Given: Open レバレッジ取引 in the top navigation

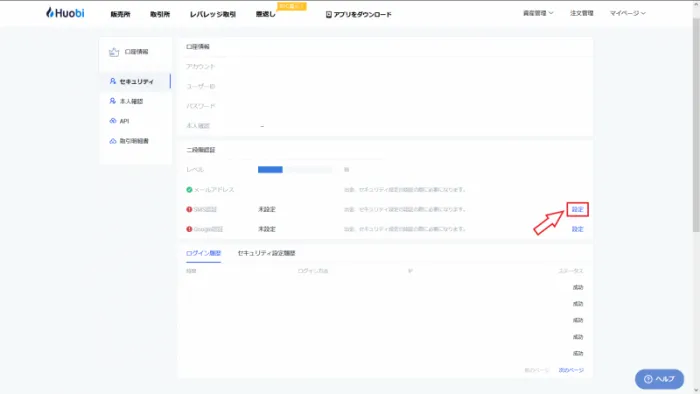Looking at the screenshot, I should (212, 14).
